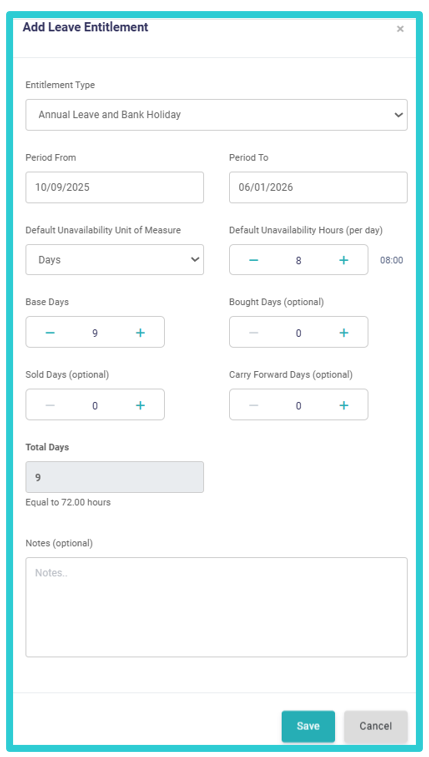Increment Base Days using plus icon
The width and height of the screenshot is (429, 757).
140,333
